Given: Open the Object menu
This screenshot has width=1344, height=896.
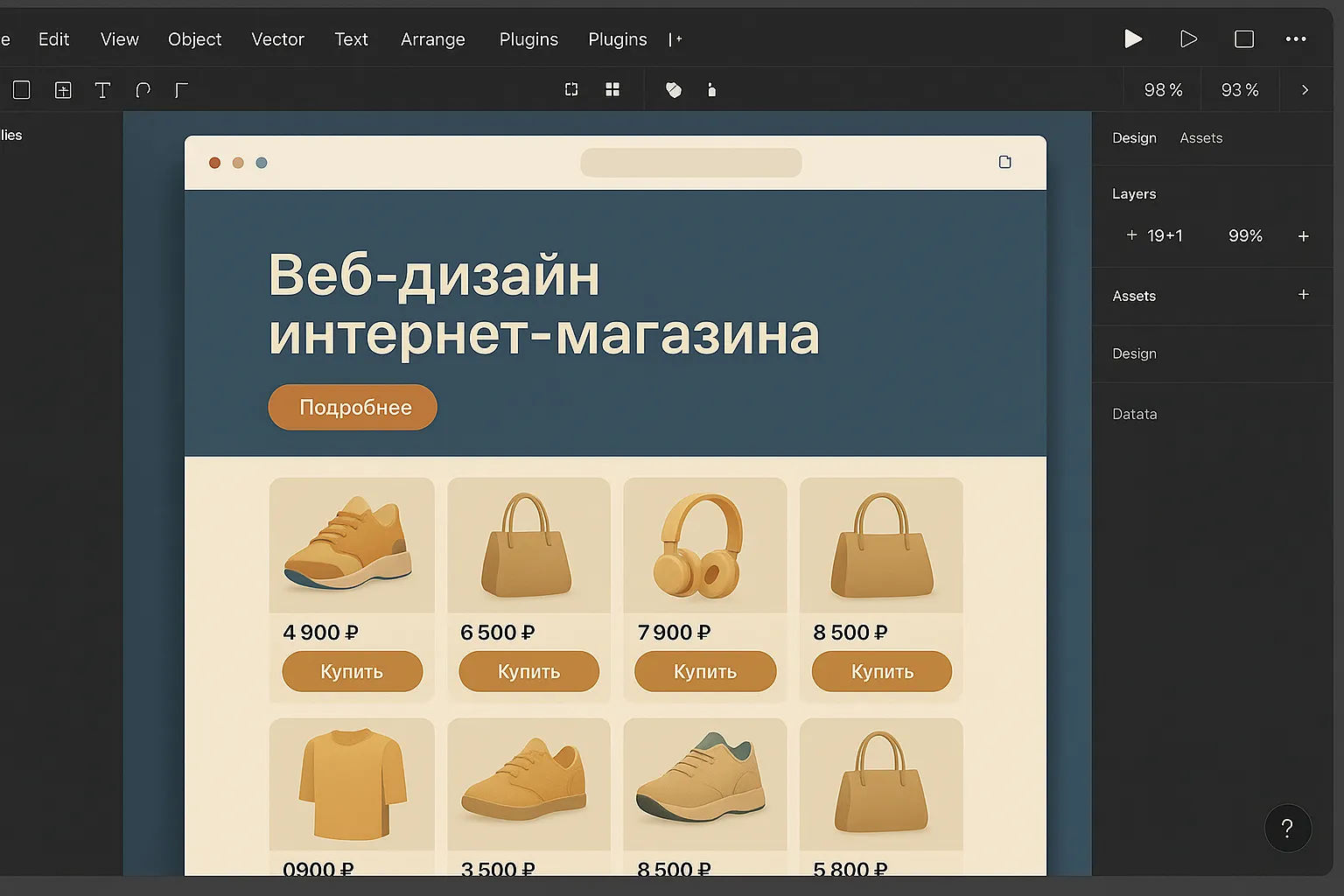Looking at the screenshot, I should point(194,39).
